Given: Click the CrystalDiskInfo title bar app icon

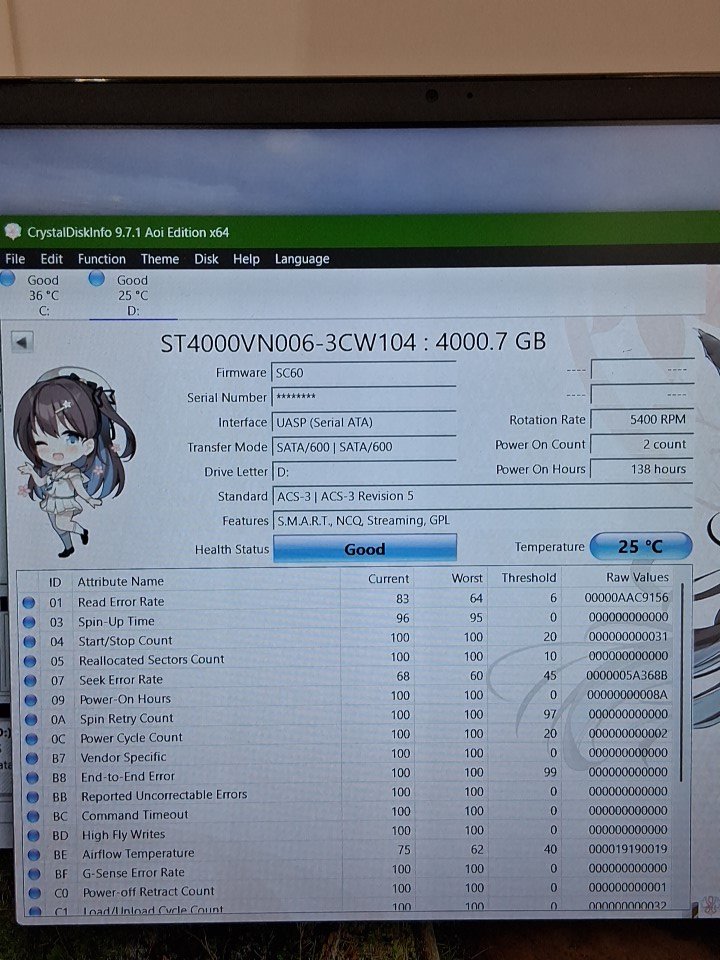Looking at the screenshot, I should tap(12, 232).
